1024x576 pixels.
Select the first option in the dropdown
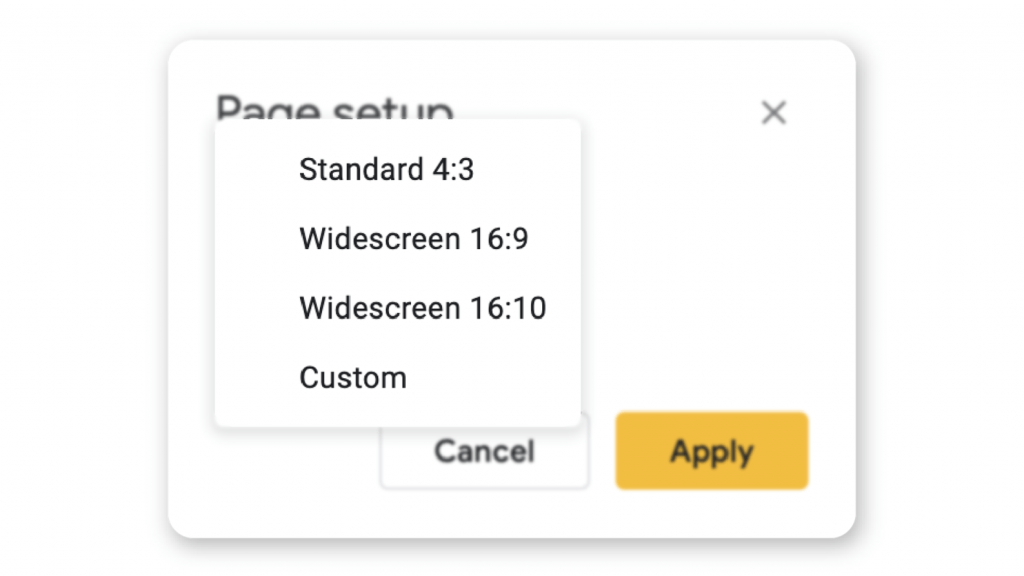(x=386, y=170)
